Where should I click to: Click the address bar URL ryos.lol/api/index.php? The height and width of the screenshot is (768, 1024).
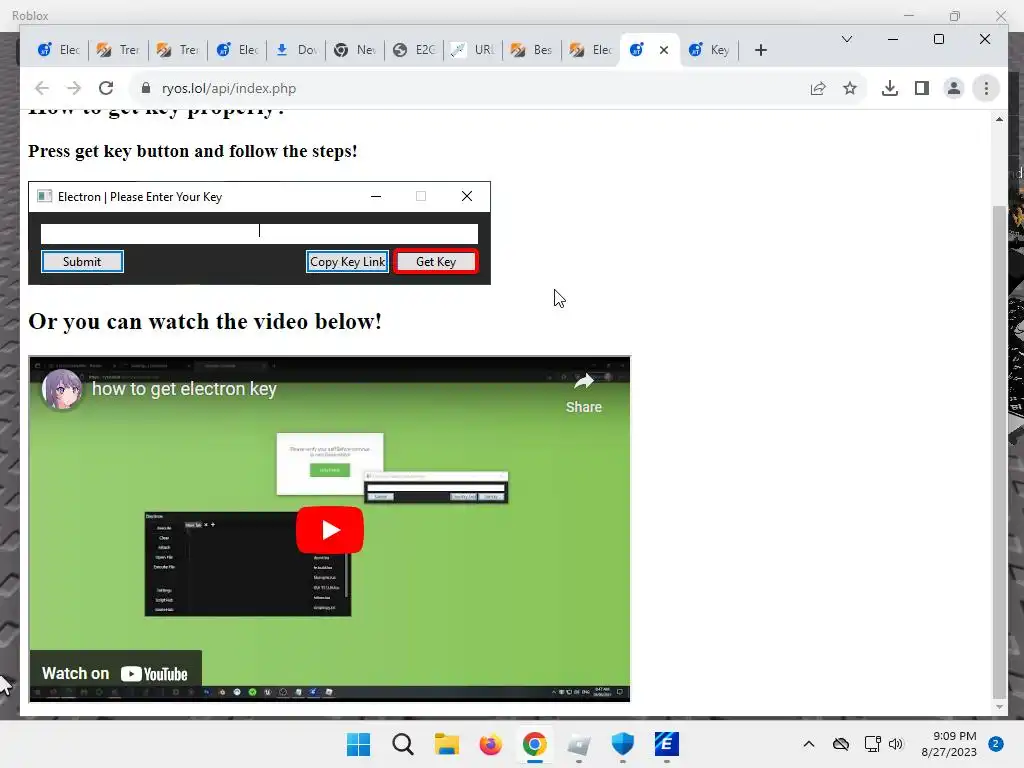[229, 88]
